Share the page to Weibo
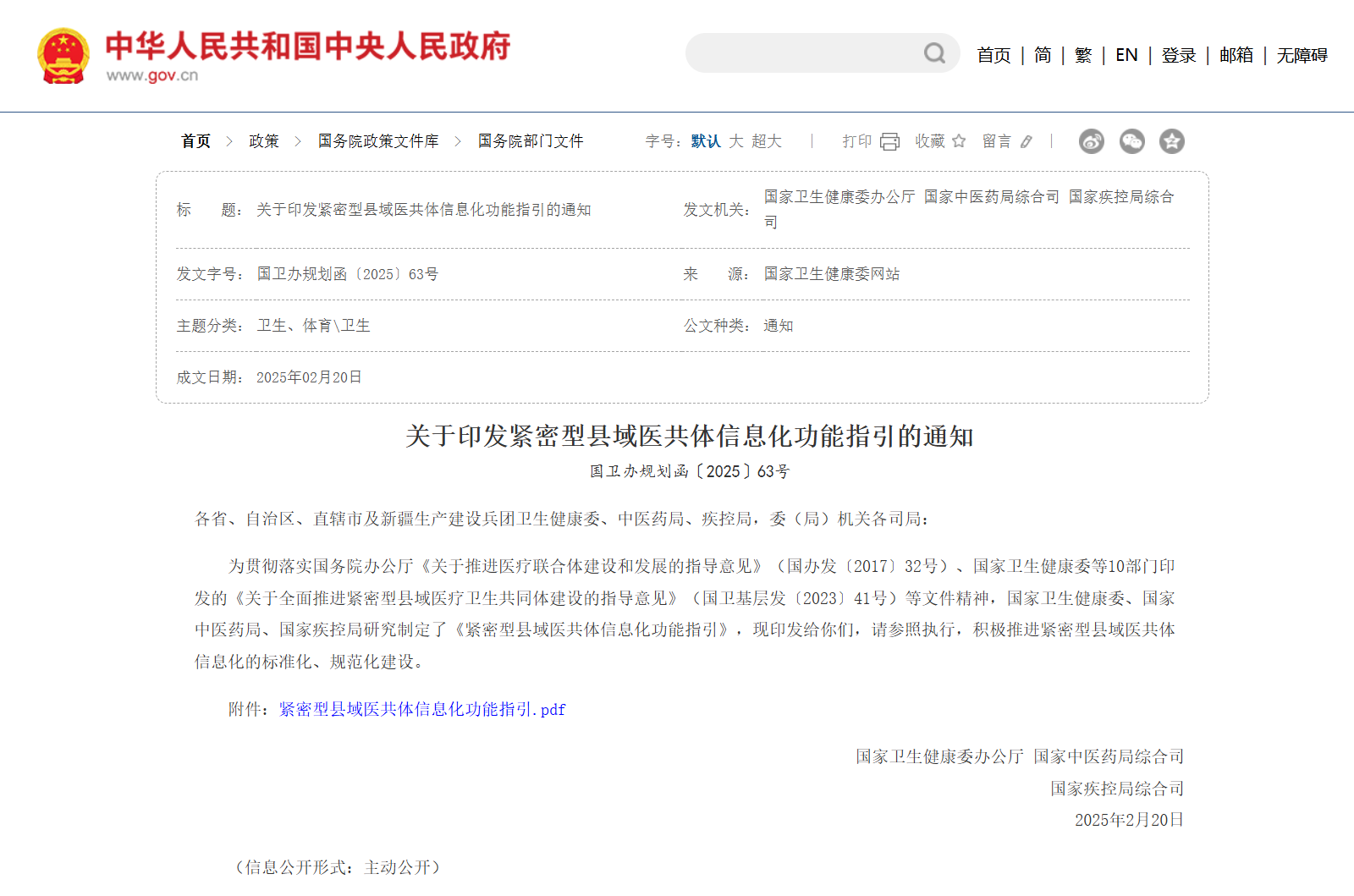 [1092, 141]
